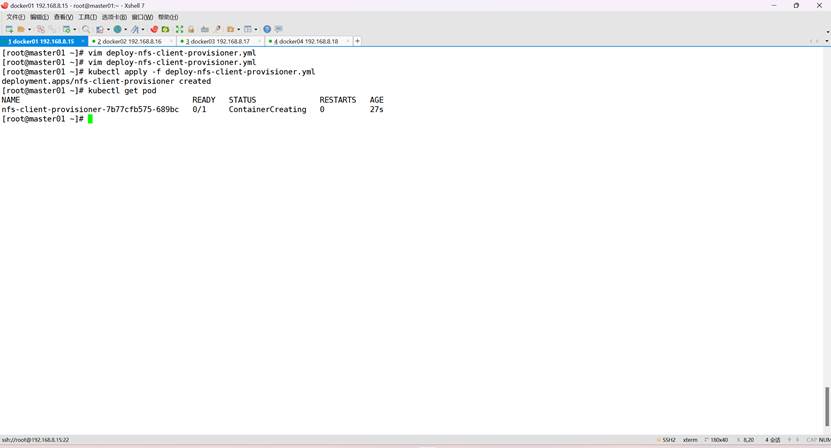
Task: Open the 文件 (File) menu
Action: click(x=15, y=17)
